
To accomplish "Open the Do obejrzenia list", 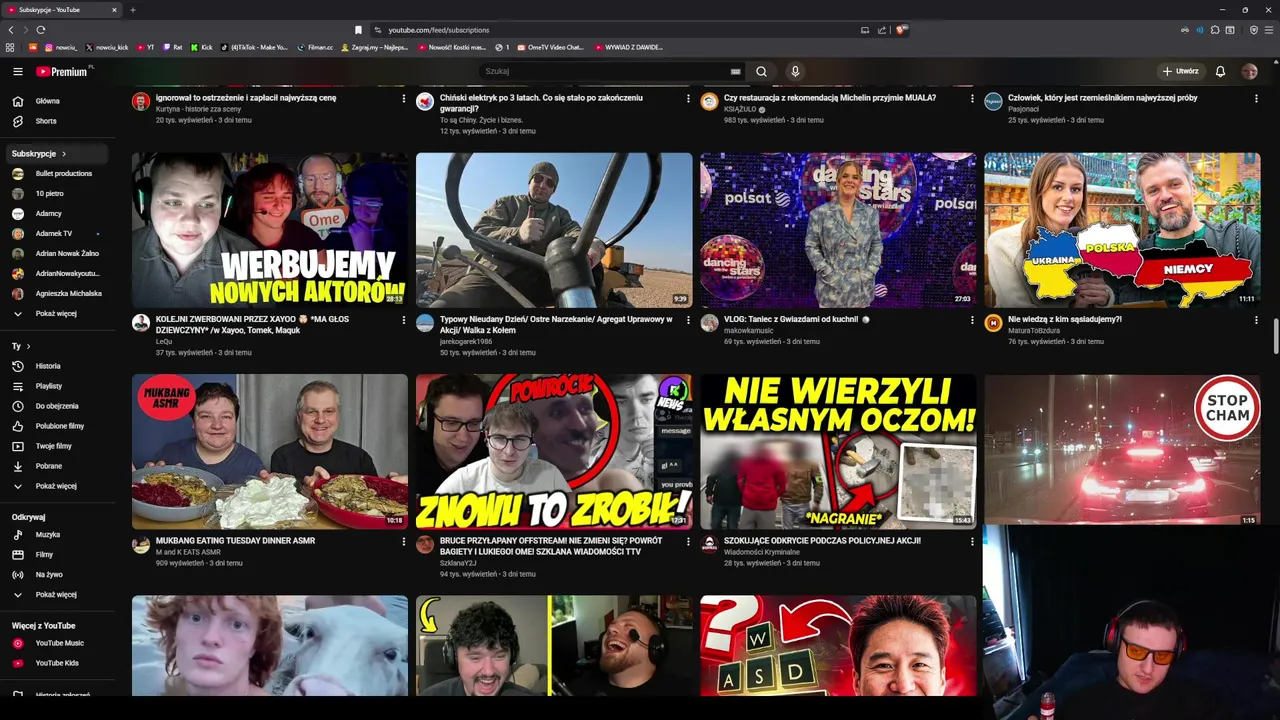I will coord(56,406).
